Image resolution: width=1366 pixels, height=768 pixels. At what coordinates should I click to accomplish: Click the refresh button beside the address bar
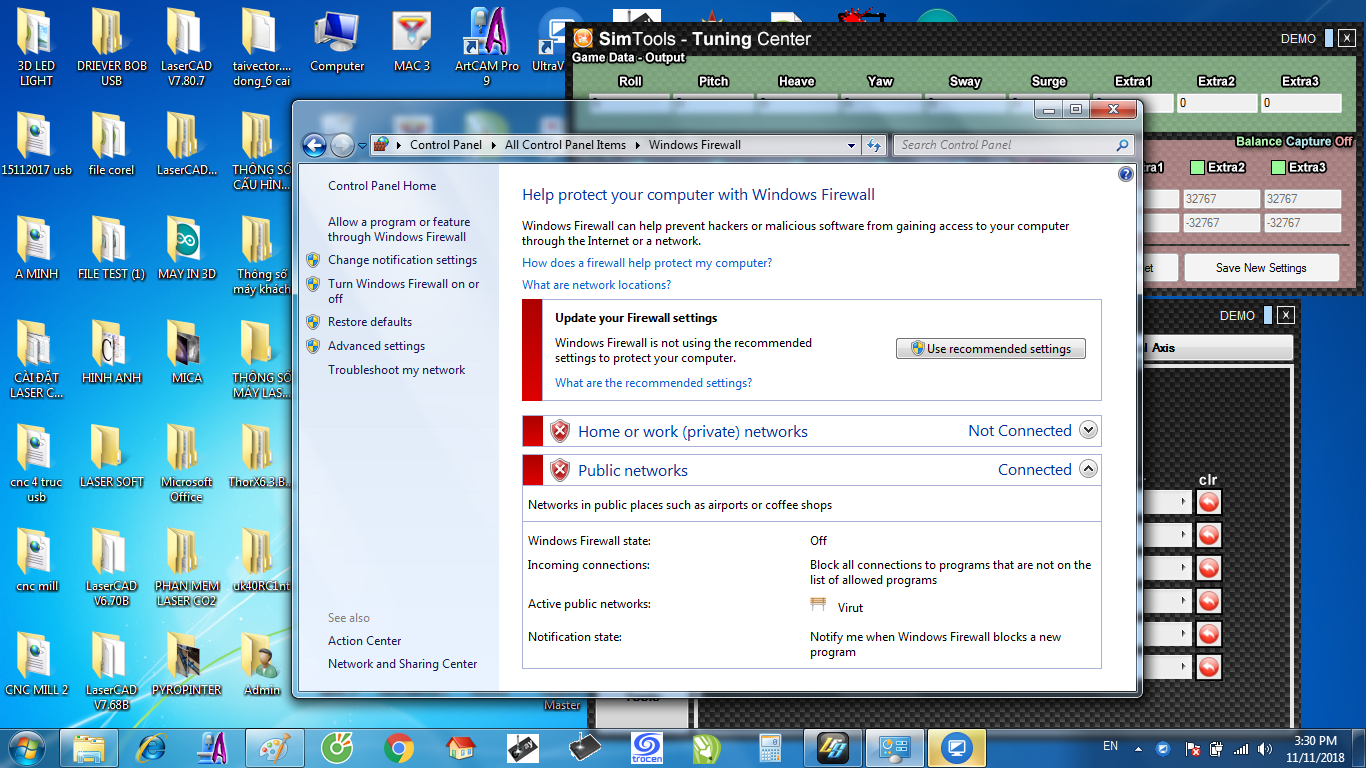coord(874,145)
